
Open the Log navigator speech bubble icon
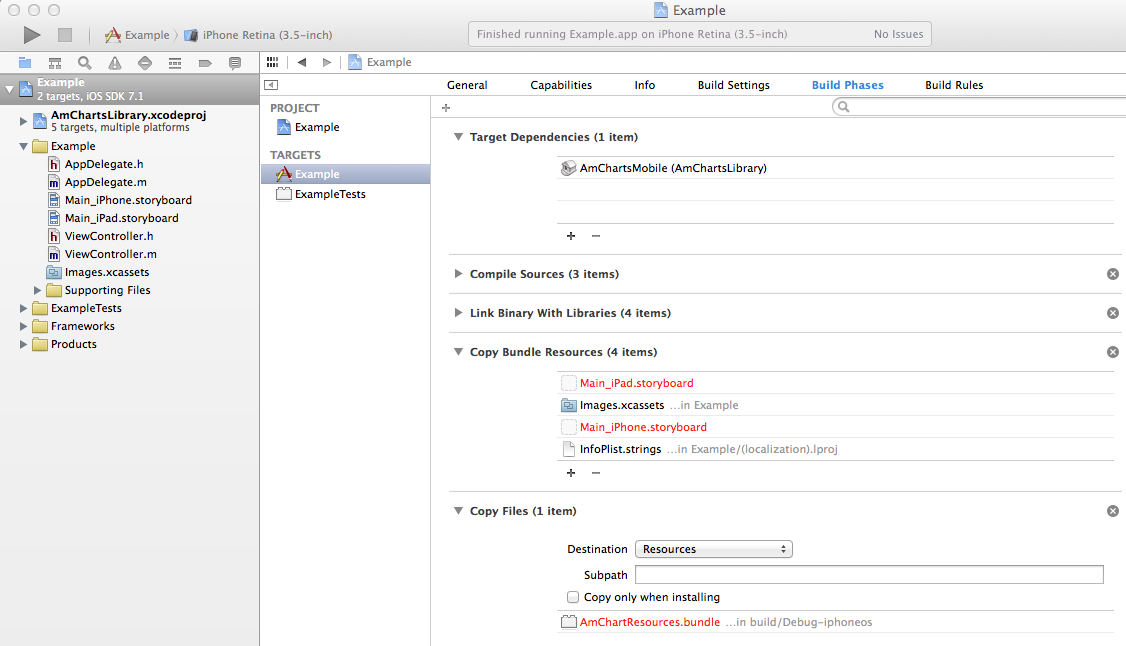point(235,63)
